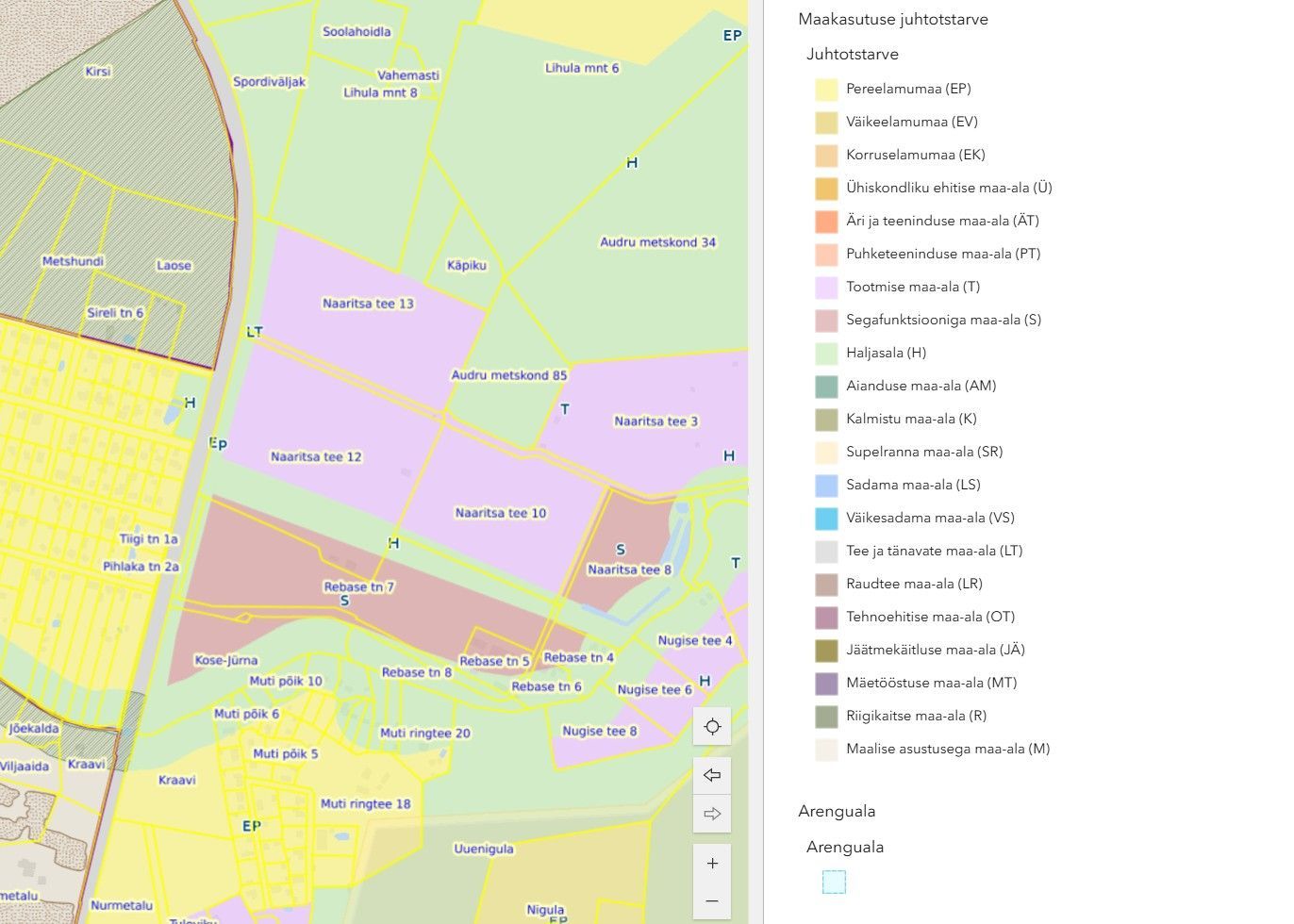Image resolution: width=1294 pixels, height=924 pixels.
Task: Click the Arenguala layer heading
Action: pos(836,811)
